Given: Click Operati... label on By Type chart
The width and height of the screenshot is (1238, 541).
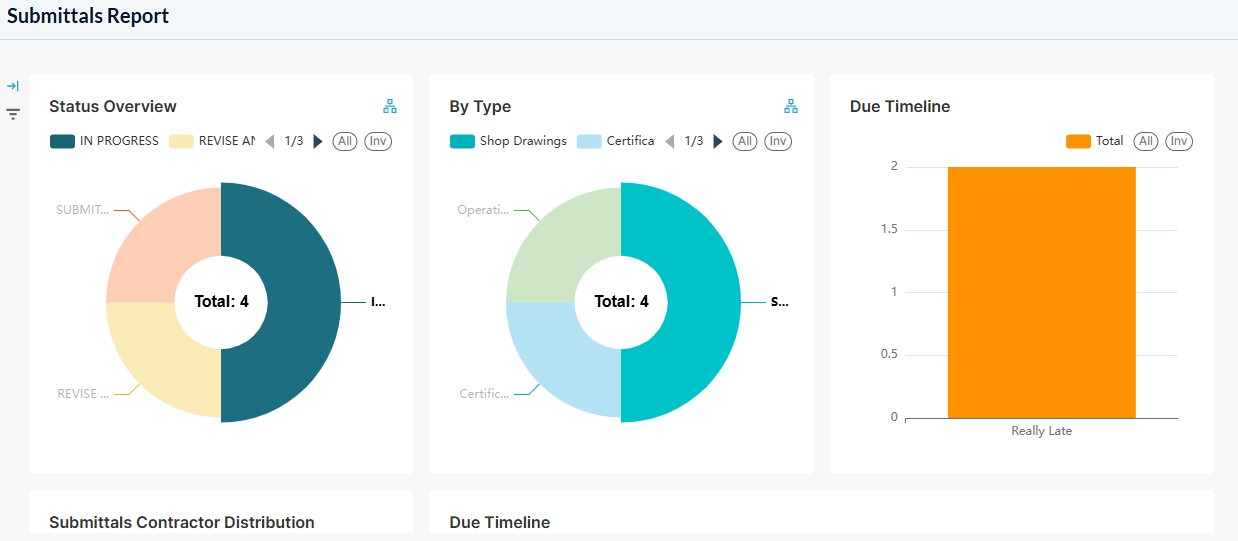Looking at the screenshot, I should pos(483,210).
